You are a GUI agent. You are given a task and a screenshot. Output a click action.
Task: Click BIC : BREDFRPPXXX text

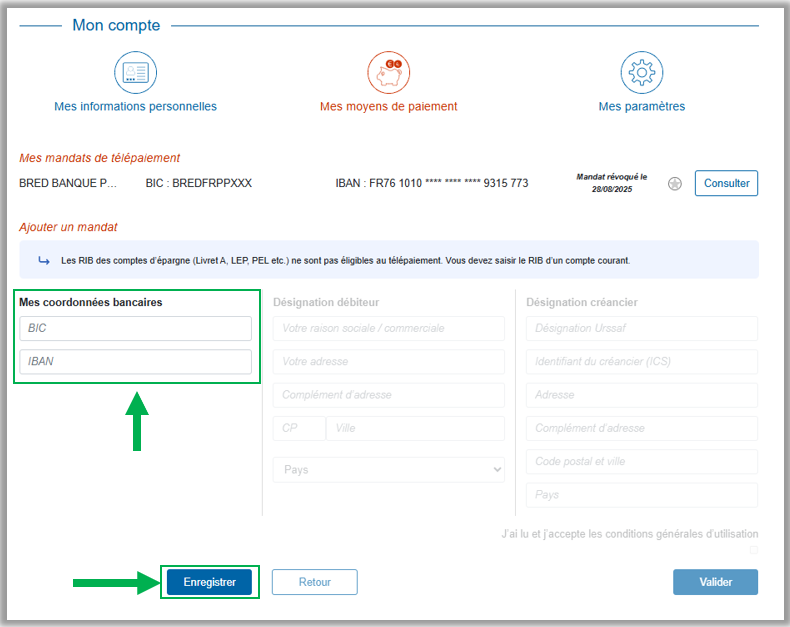pos(199,183)
